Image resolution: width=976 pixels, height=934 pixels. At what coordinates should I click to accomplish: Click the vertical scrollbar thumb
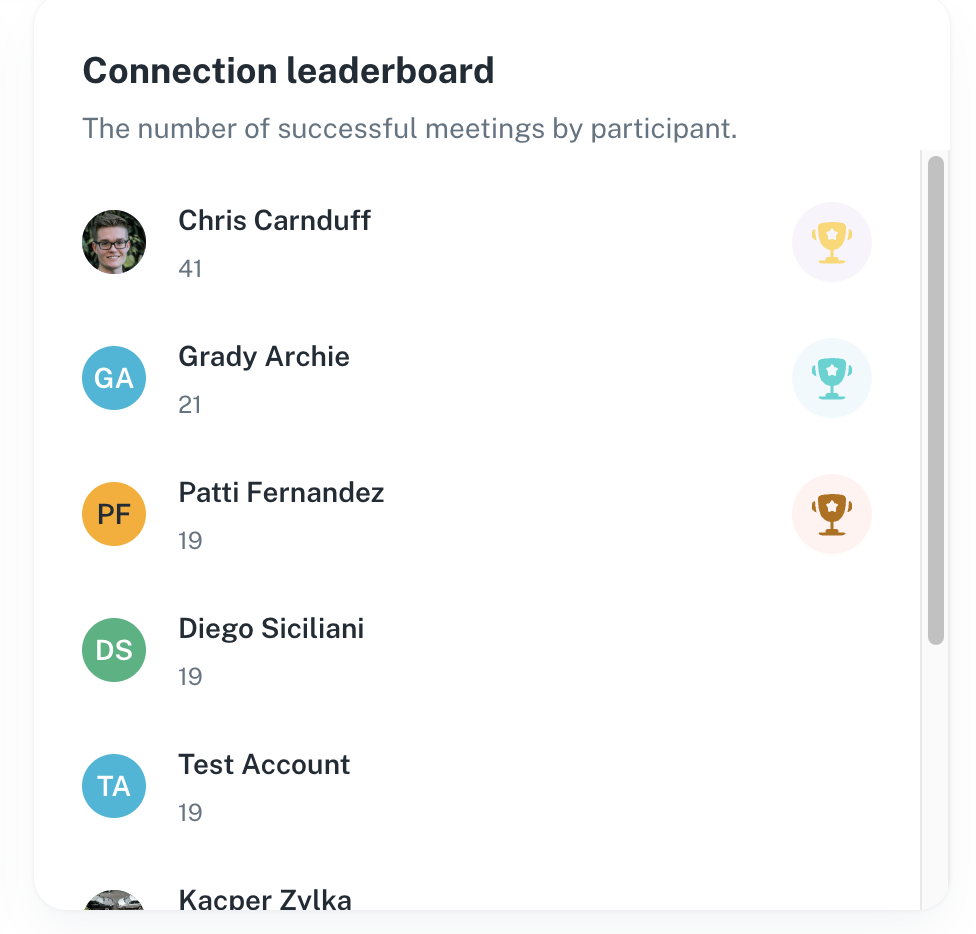pos(935,400)
